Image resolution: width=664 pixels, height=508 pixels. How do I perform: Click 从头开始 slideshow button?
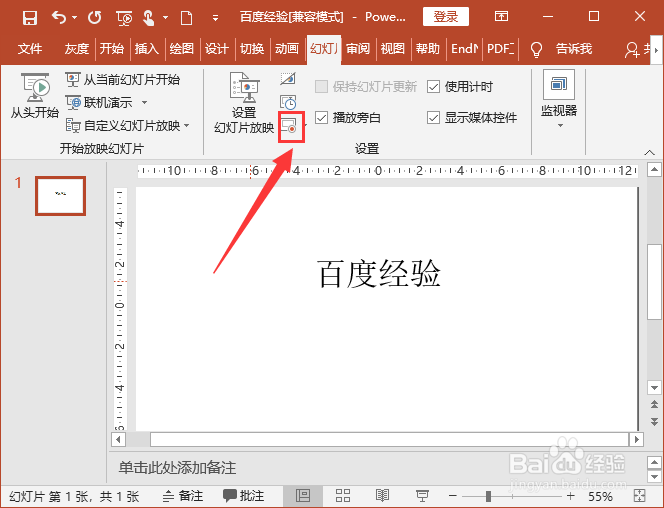[x=35, y=96]
